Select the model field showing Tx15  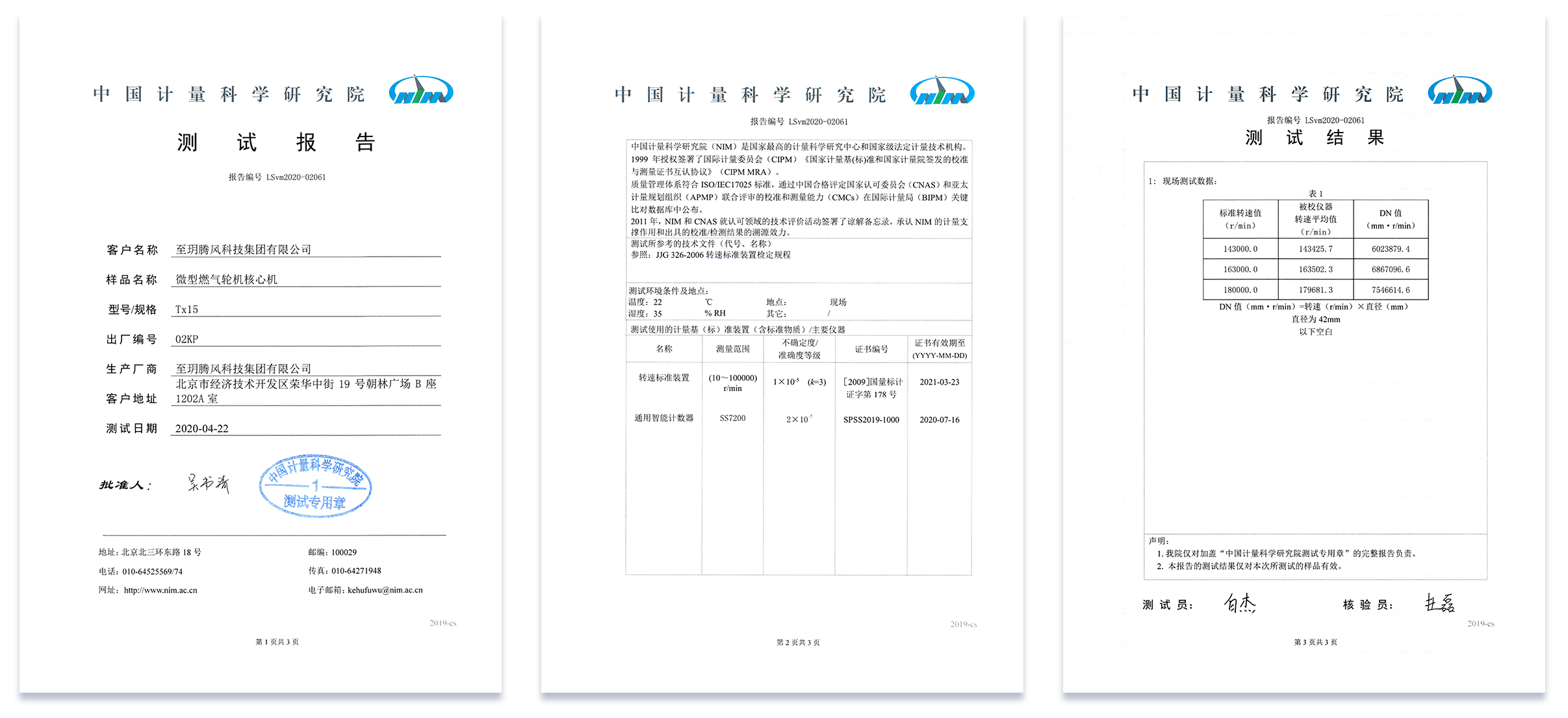click(186, 309)
